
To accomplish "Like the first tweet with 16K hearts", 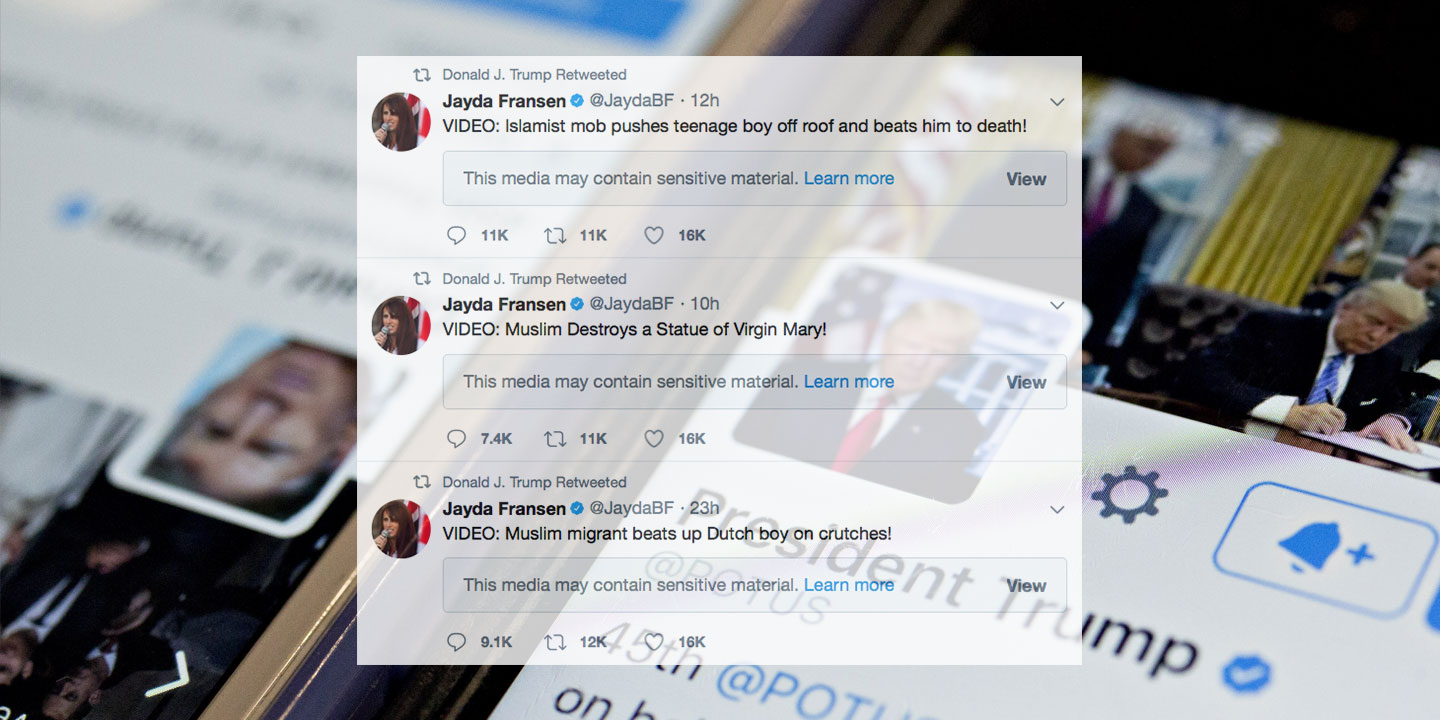I will (x=653, y=235).
